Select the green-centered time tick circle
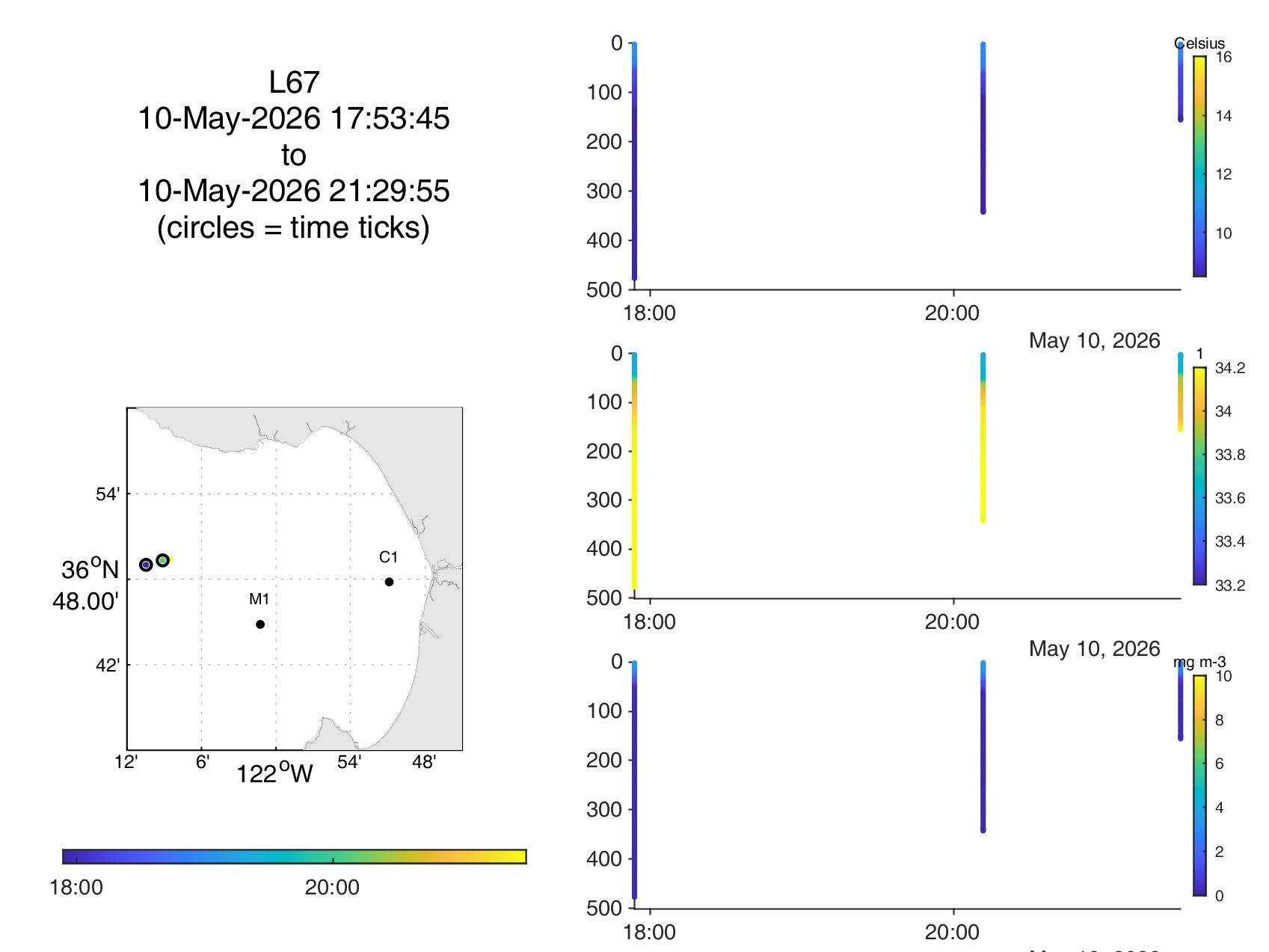This screenshot has height=952, width=1269. [x=163, y=560]
